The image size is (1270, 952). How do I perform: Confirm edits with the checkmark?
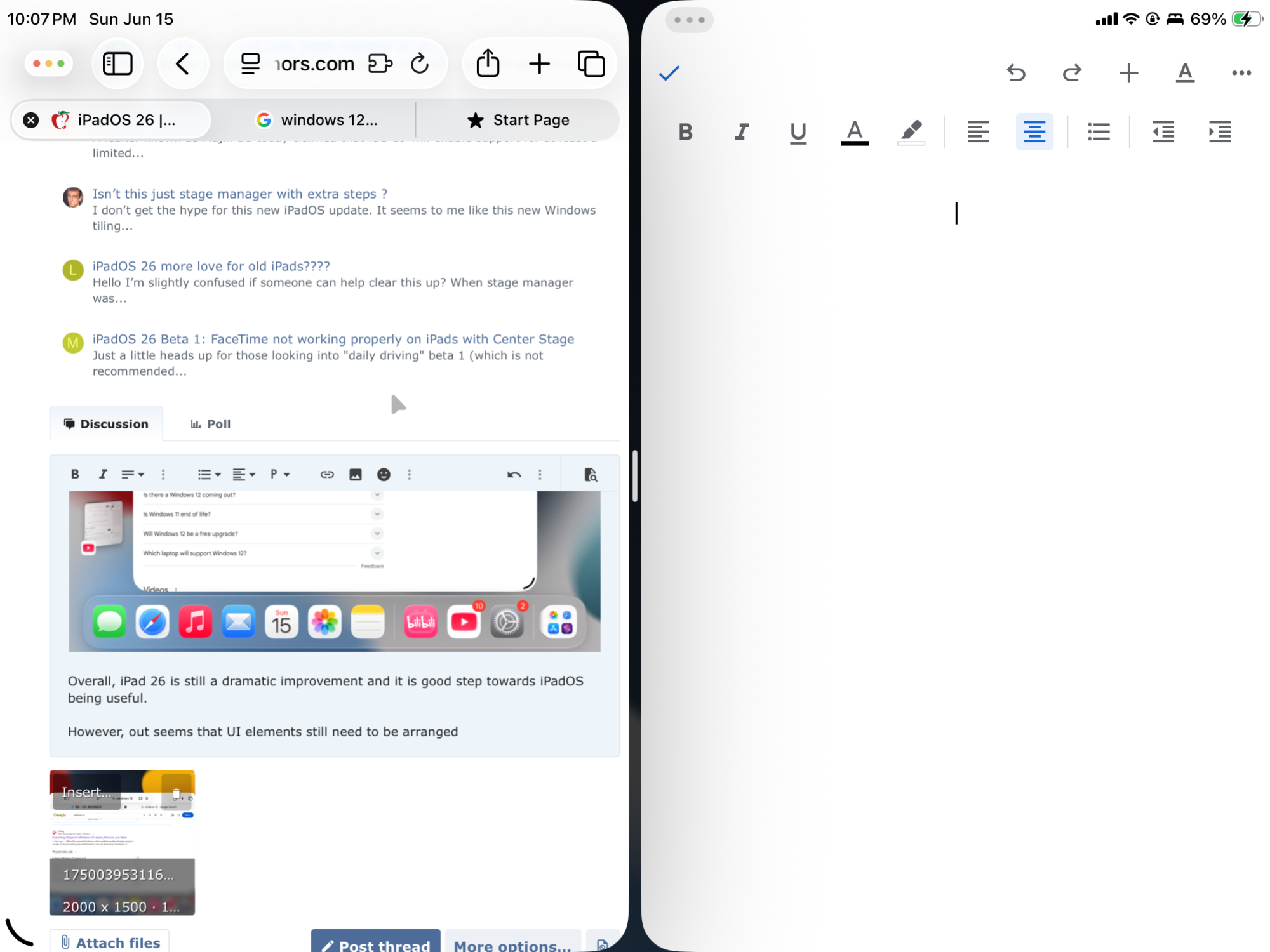click(669, 73)
